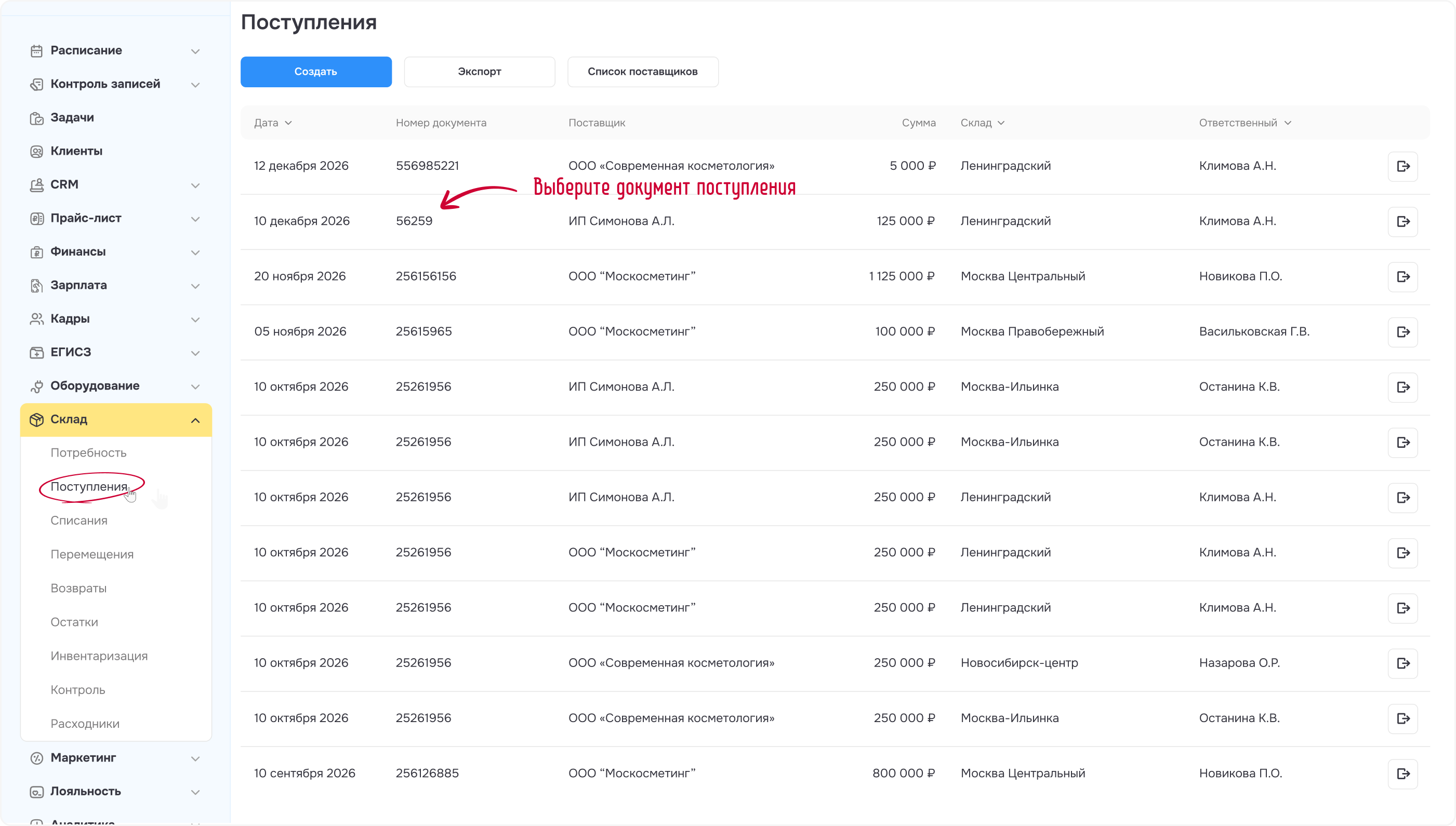Expand the Маркетинг menu chevron

(195, 758)
